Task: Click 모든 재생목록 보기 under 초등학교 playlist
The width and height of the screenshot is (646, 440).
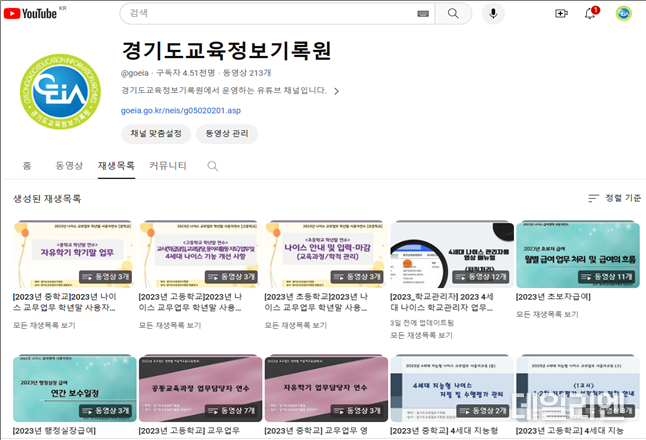Action: (x=295, y=325)
